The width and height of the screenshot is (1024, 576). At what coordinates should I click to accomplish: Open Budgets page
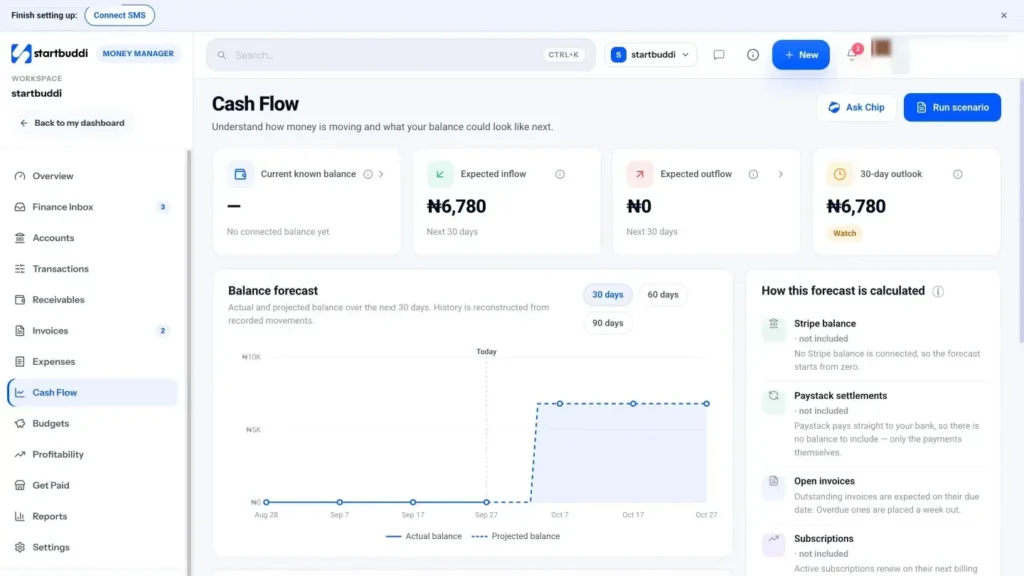click(92, 423)
